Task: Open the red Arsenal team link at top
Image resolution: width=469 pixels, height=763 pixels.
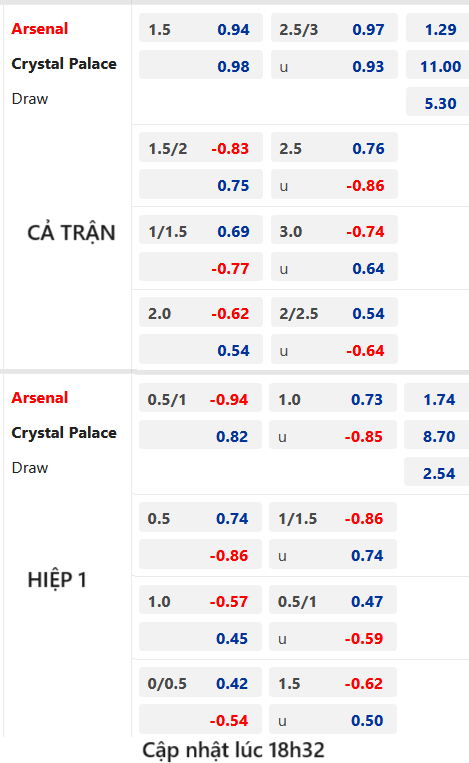Action: pyautogui.click(x=39, y=29)
